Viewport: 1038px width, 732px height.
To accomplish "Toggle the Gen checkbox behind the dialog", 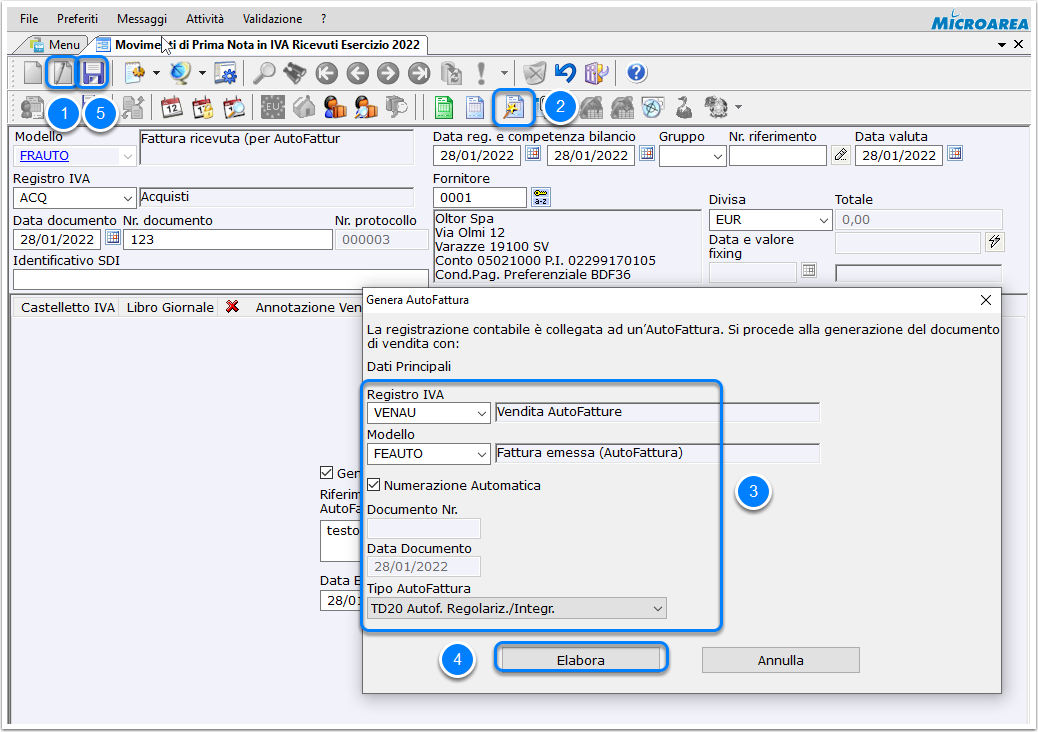I will (326, 473).
